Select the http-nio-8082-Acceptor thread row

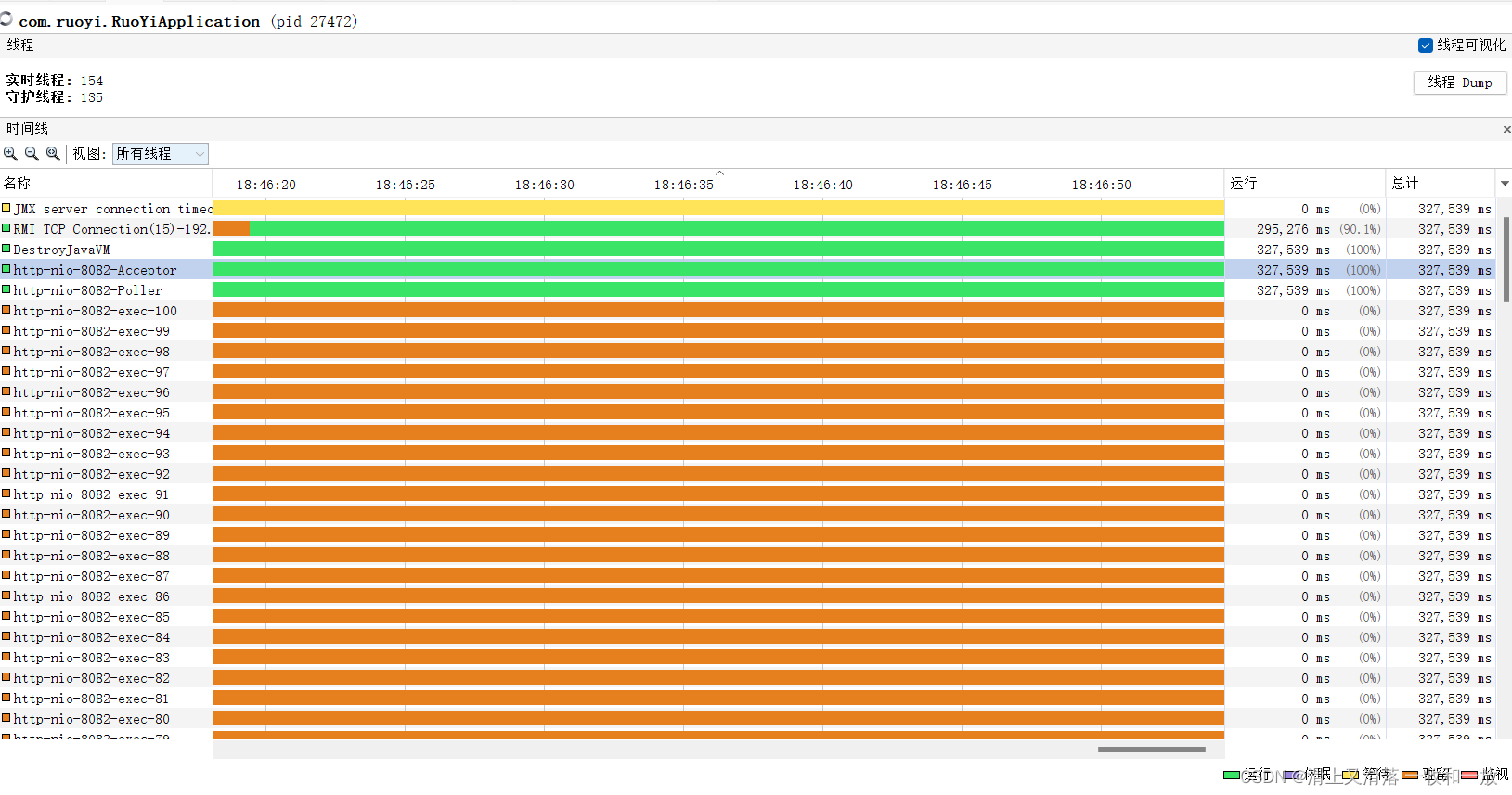coord(747,269)
